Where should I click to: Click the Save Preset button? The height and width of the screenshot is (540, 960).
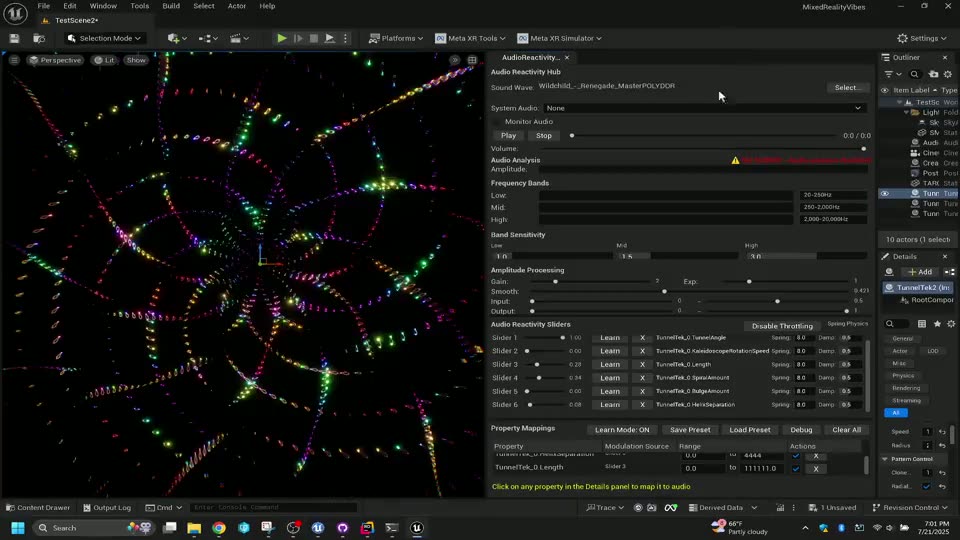pos(690,430)
